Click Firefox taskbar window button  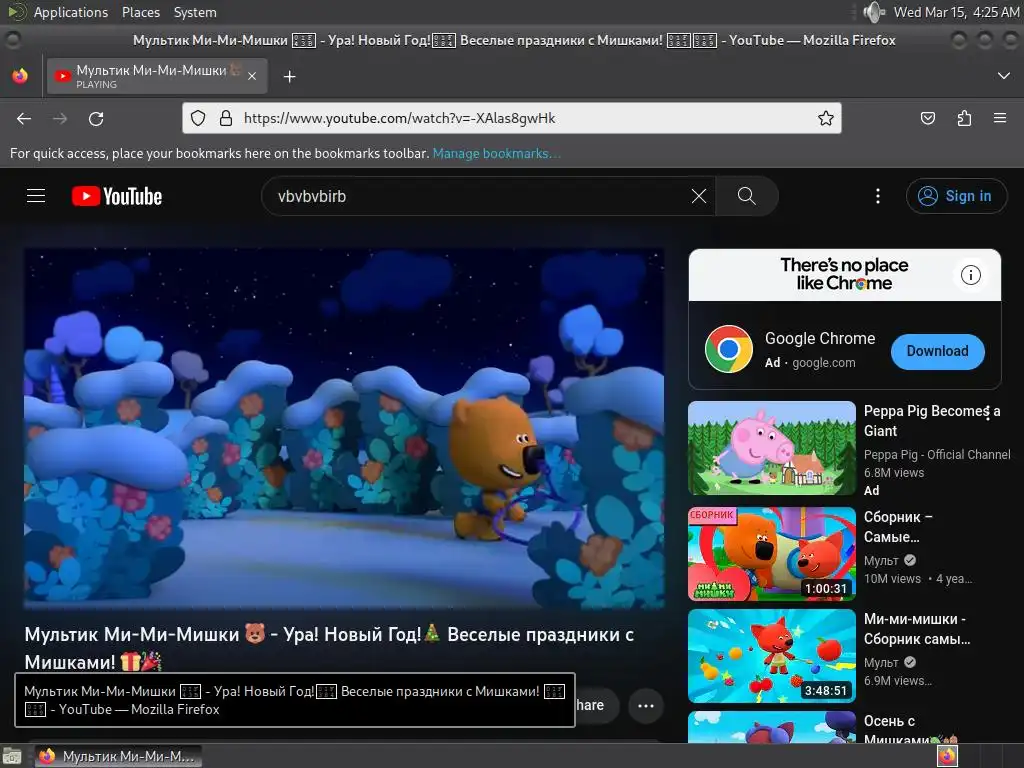[x=118, y=756]
